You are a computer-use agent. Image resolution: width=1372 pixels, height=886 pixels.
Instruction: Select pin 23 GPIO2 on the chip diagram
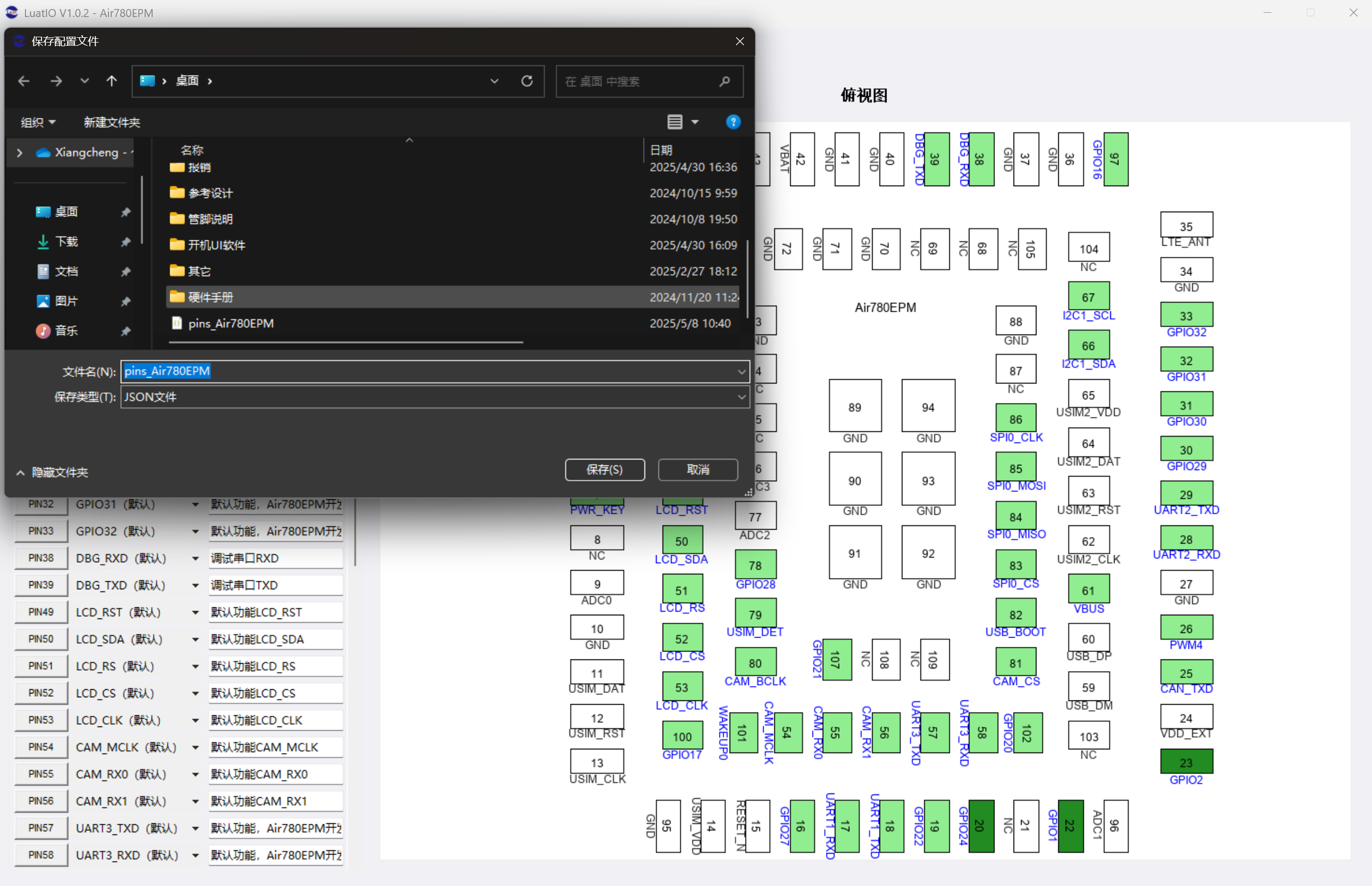point(1186,762)
